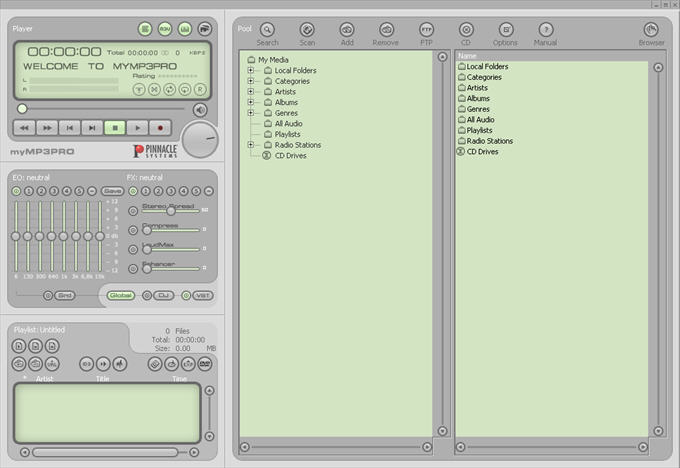
Task: Open the FTP tool
Action: pyautogui.click(x=426, y=29)
